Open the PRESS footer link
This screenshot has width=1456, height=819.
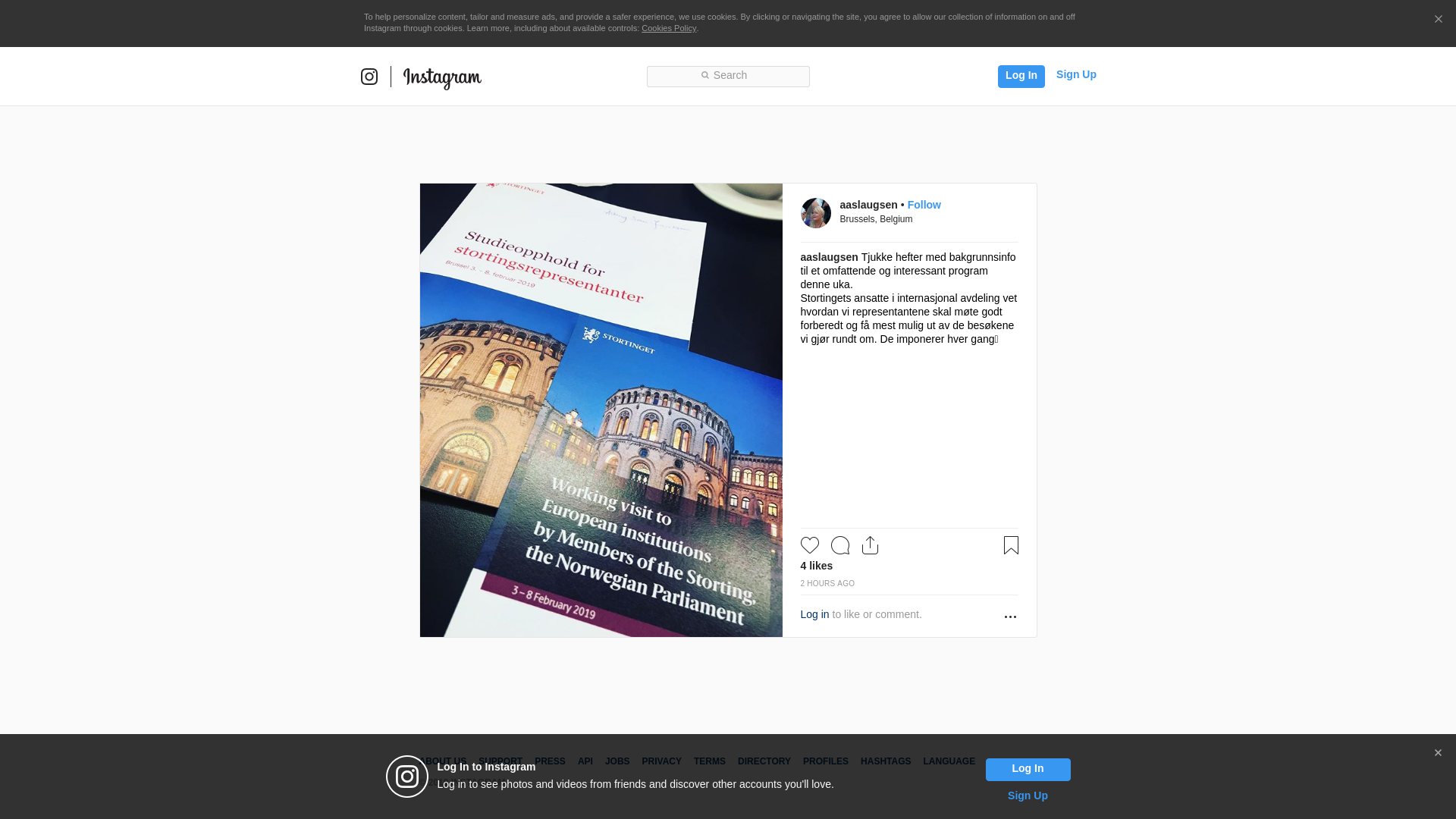550,761
